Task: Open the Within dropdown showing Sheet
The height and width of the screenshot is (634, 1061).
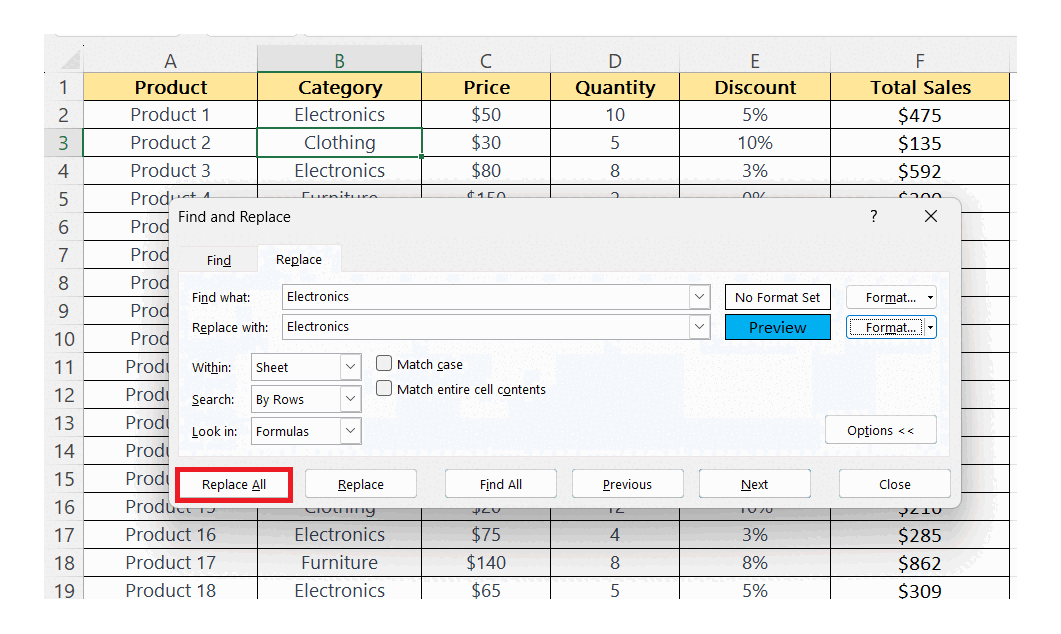Action: click(x=350, y=367)
